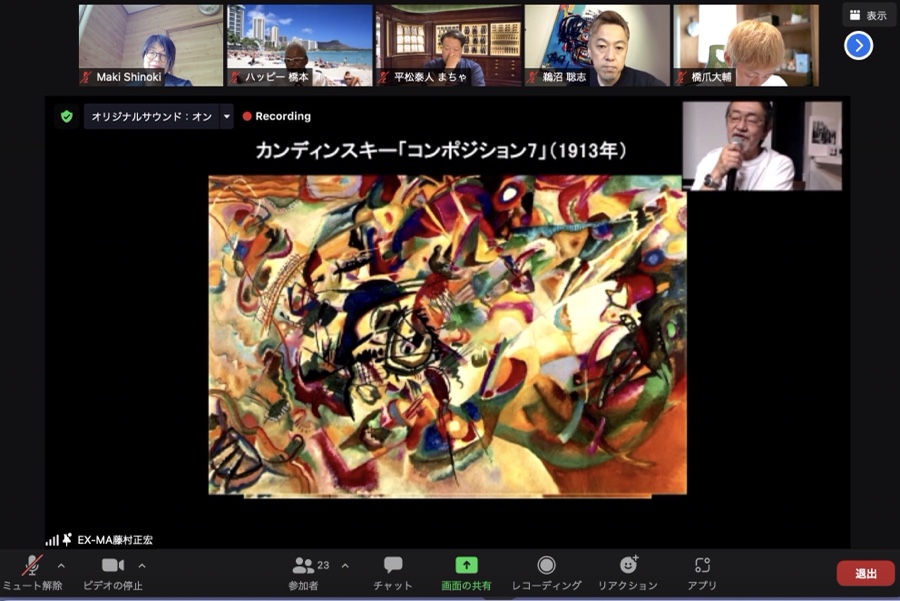Click muted mic icon on ハッピー 橋本

pos(235,77)
